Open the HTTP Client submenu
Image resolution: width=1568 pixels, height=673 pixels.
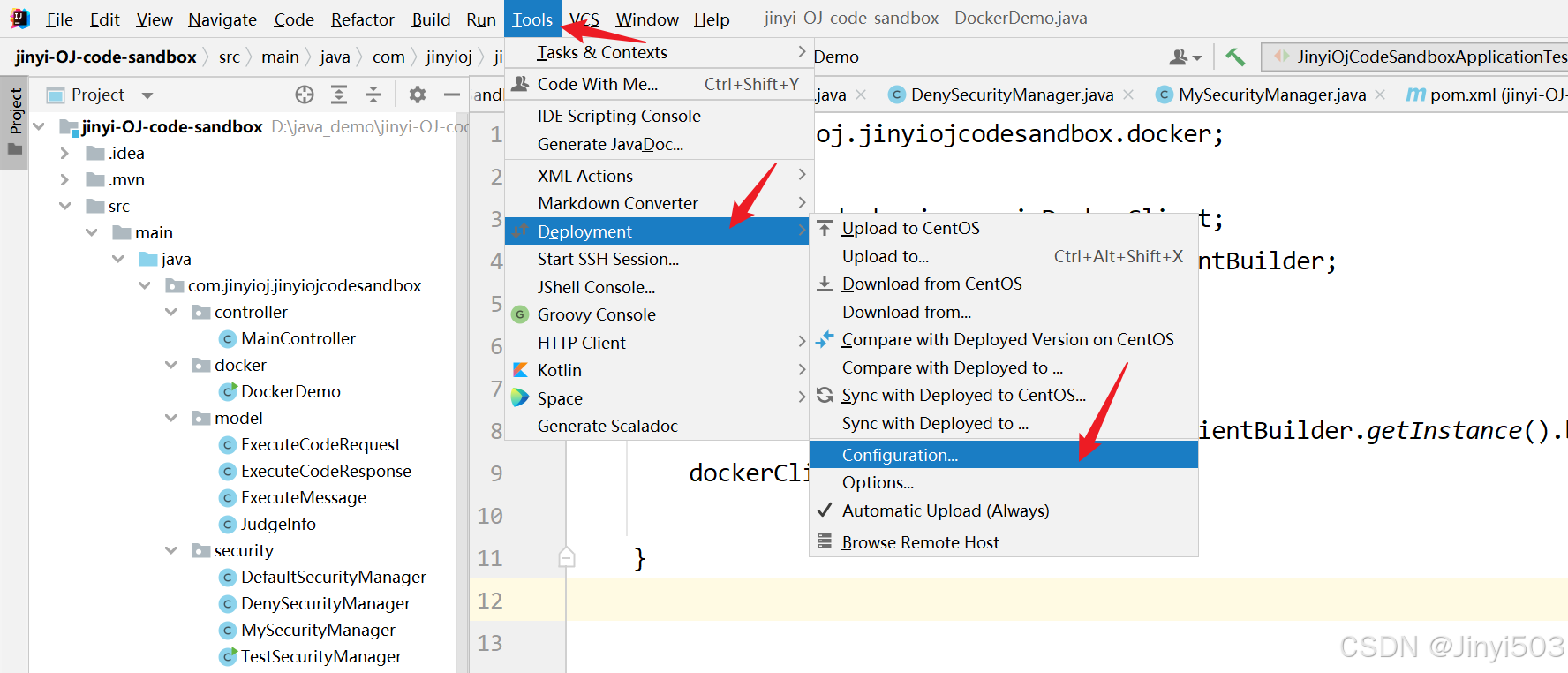click(x=657, y=342)
